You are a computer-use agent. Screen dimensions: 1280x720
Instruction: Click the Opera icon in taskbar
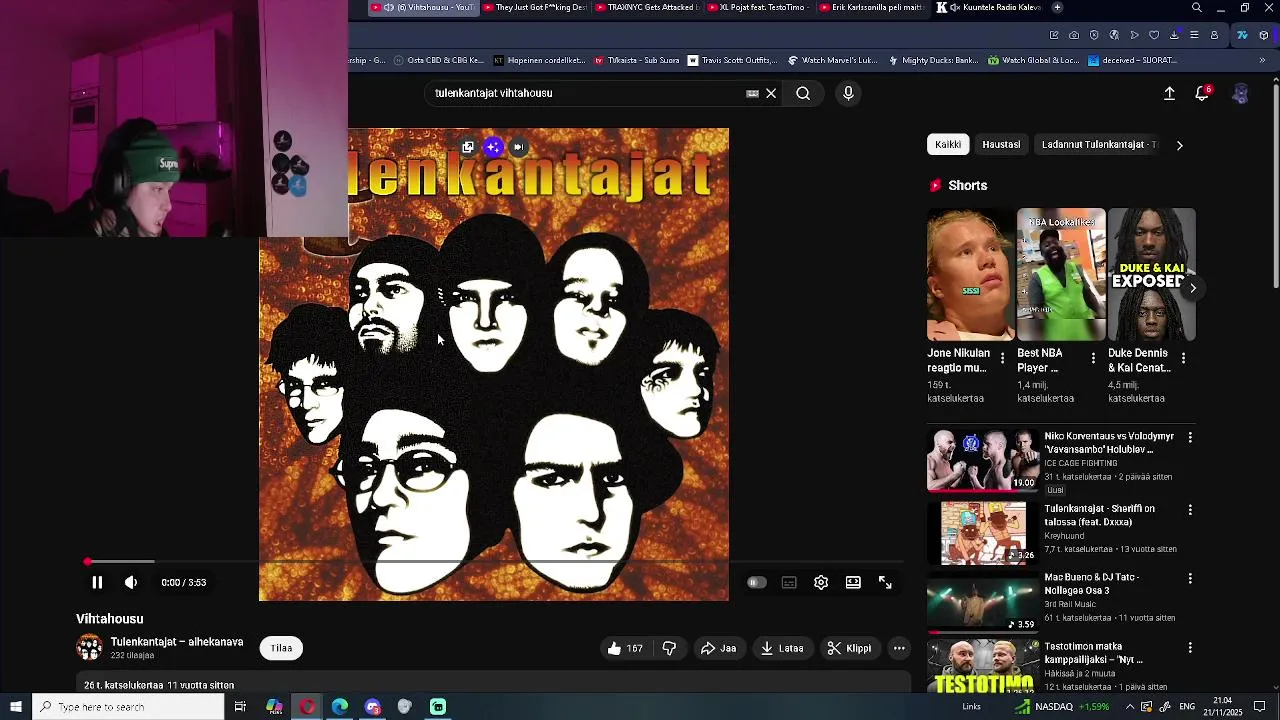tap(307, 707)
